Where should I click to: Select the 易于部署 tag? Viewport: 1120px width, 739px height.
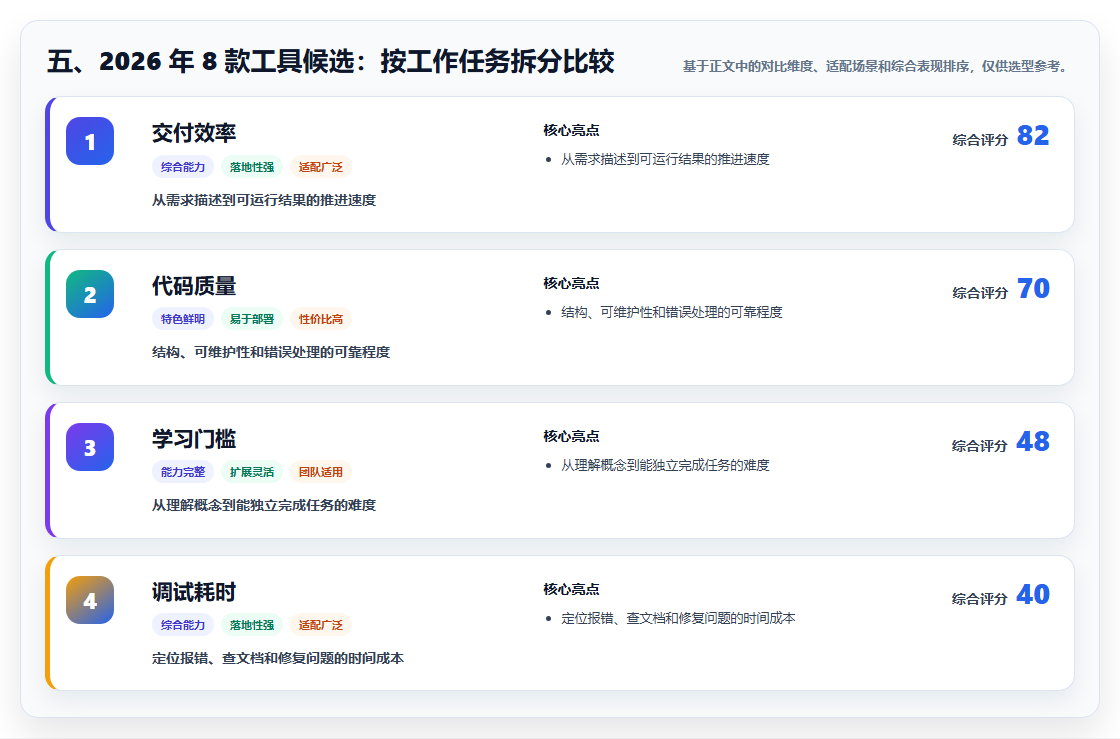pyautogui.click(x=251, y=319)
